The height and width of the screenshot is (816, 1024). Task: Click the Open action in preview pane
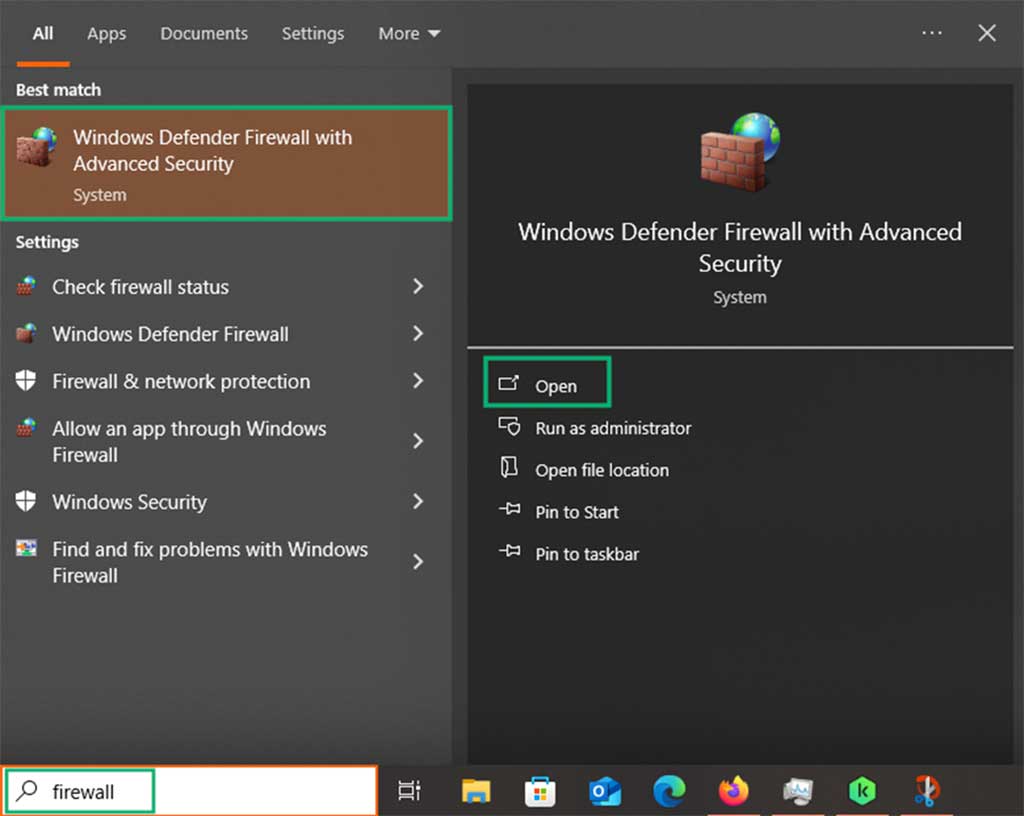click(x=558, y=385)
